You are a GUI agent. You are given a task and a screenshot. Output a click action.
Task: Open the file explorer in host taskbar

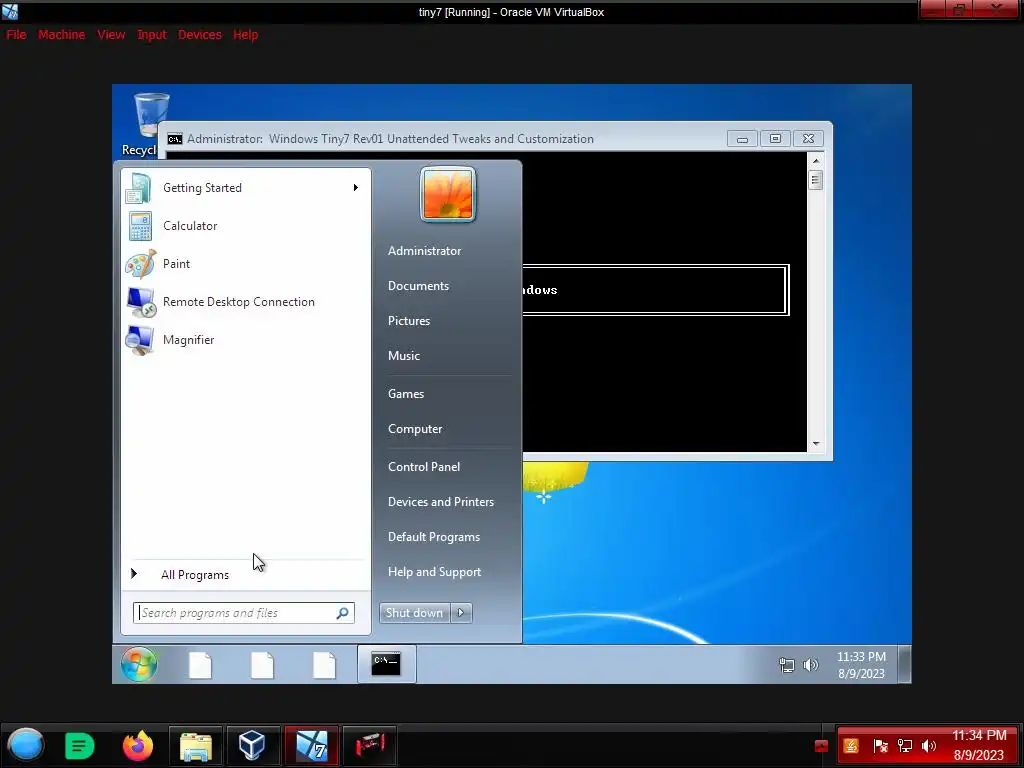click(195, 746)
